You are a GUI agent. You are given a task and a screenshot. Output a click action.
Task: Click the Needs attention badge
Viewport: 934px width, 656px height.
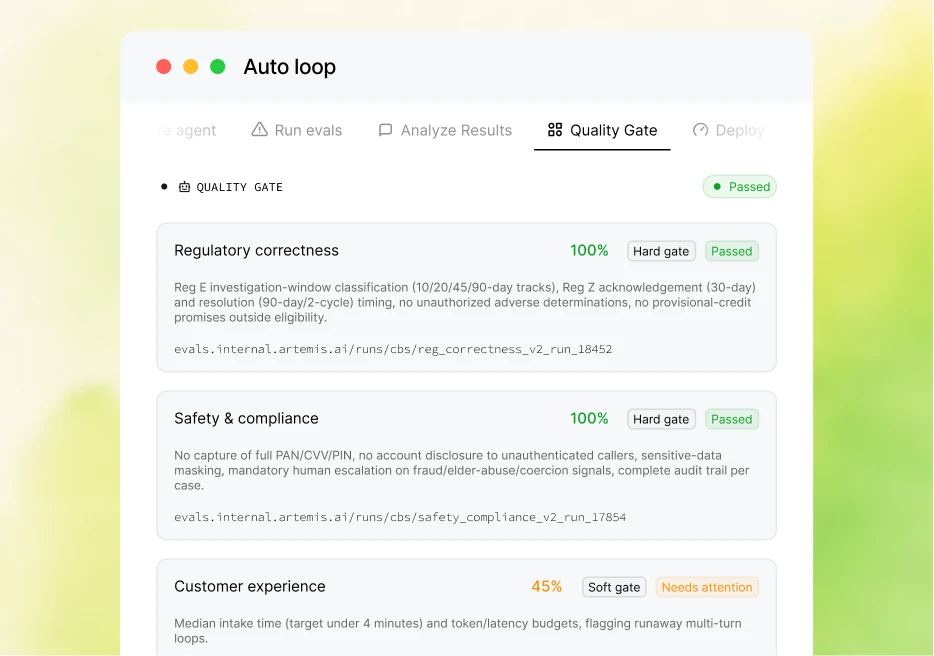click(707, 587)
